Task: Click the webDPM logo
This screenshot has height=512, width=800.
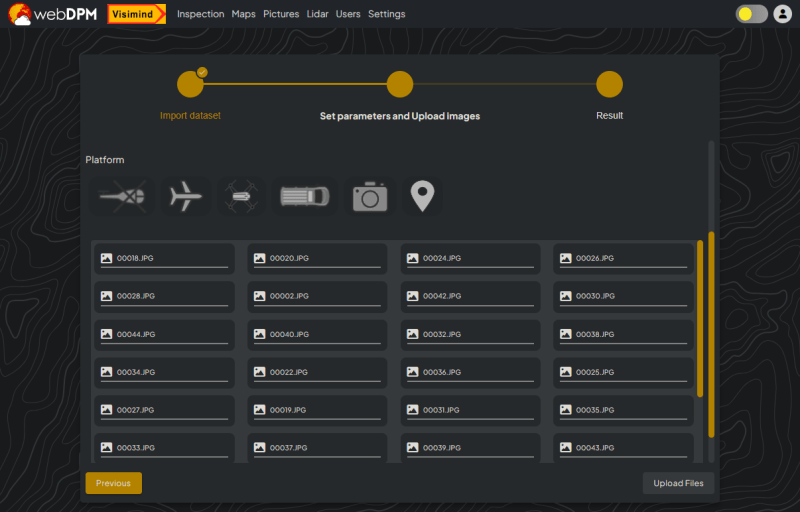Action: tap(53, 14)
